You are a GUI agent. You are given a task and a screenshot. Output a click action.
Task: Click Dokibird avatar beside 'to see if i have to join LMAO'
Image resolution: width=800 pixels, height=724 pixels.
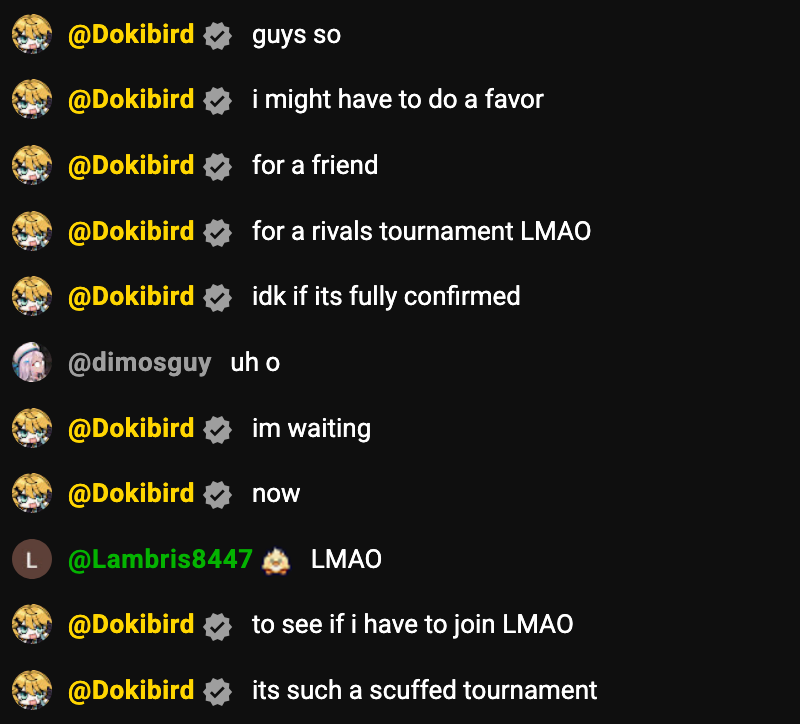pos(32,624)
